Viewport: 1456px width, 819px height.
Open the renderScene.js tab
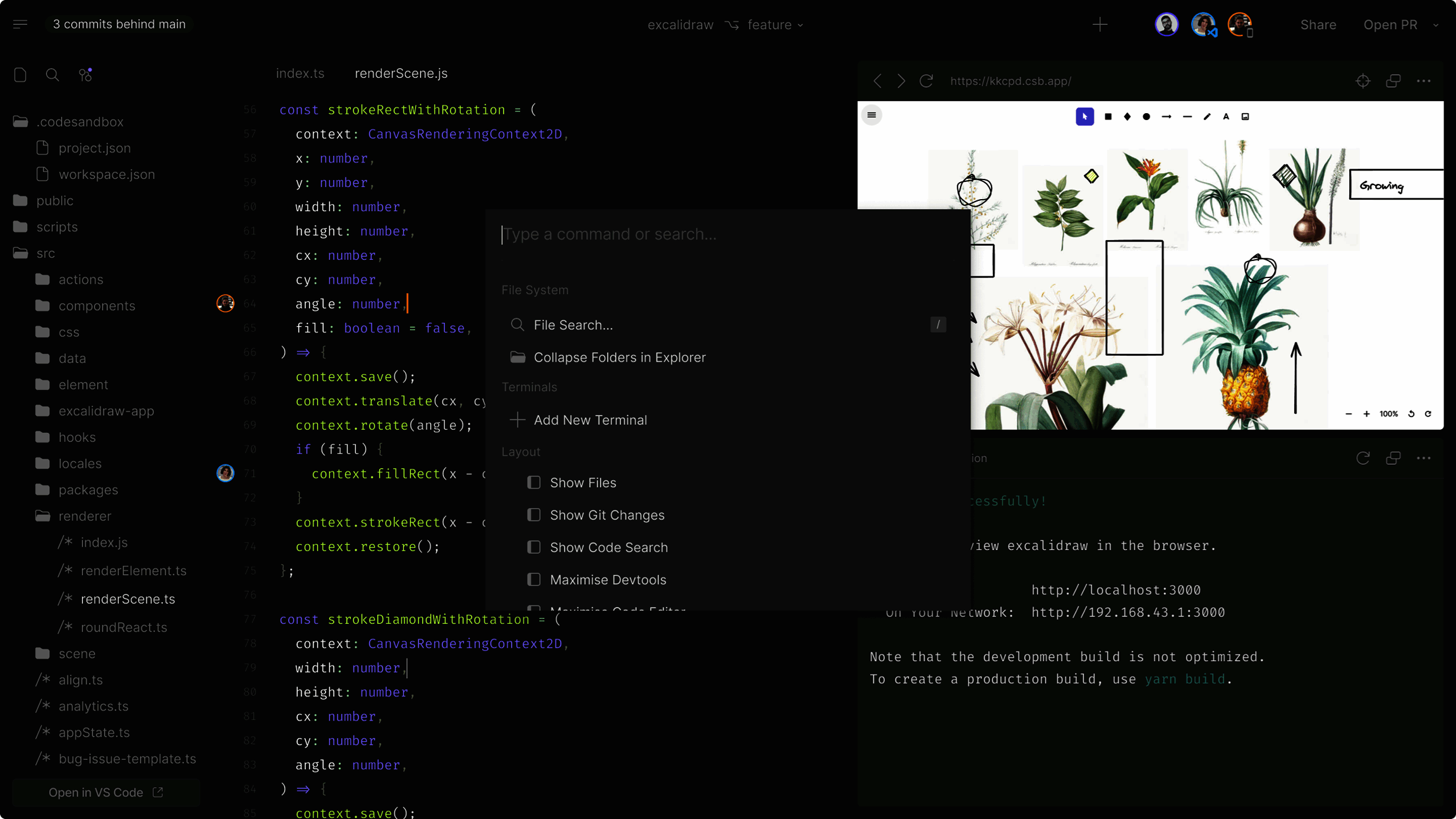[401, 73]
